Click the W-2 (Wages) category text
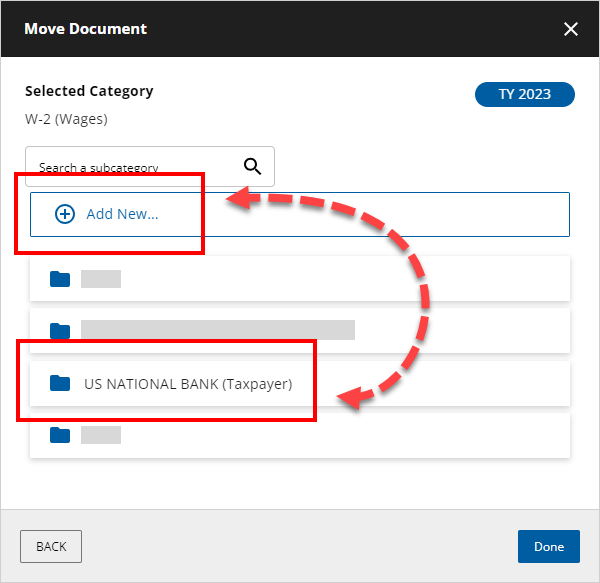 coord(66,119)
